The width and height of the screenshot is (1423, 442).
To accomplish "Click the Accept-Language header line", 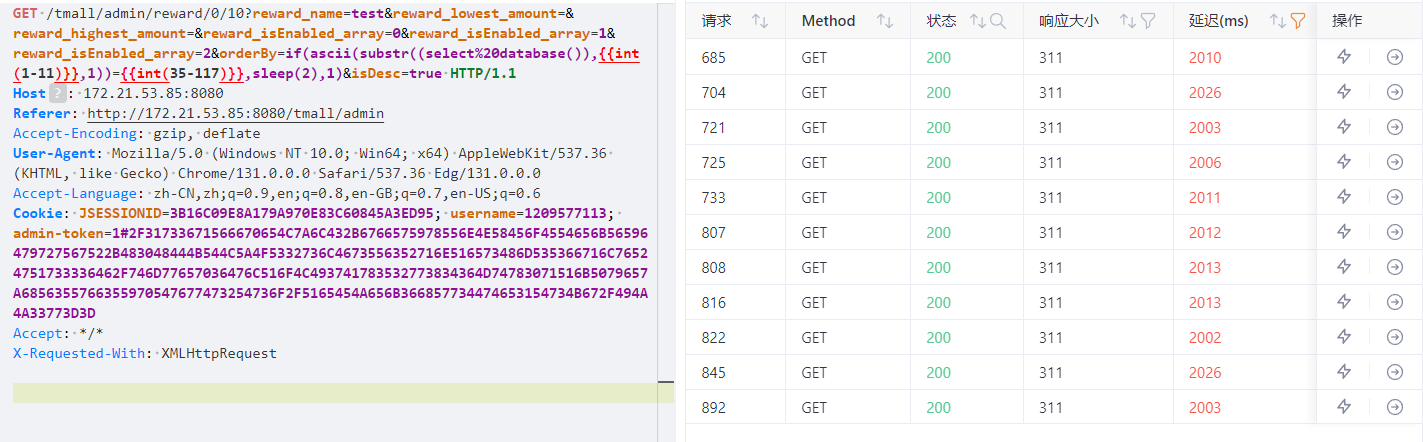I will [x=277, y=194].
